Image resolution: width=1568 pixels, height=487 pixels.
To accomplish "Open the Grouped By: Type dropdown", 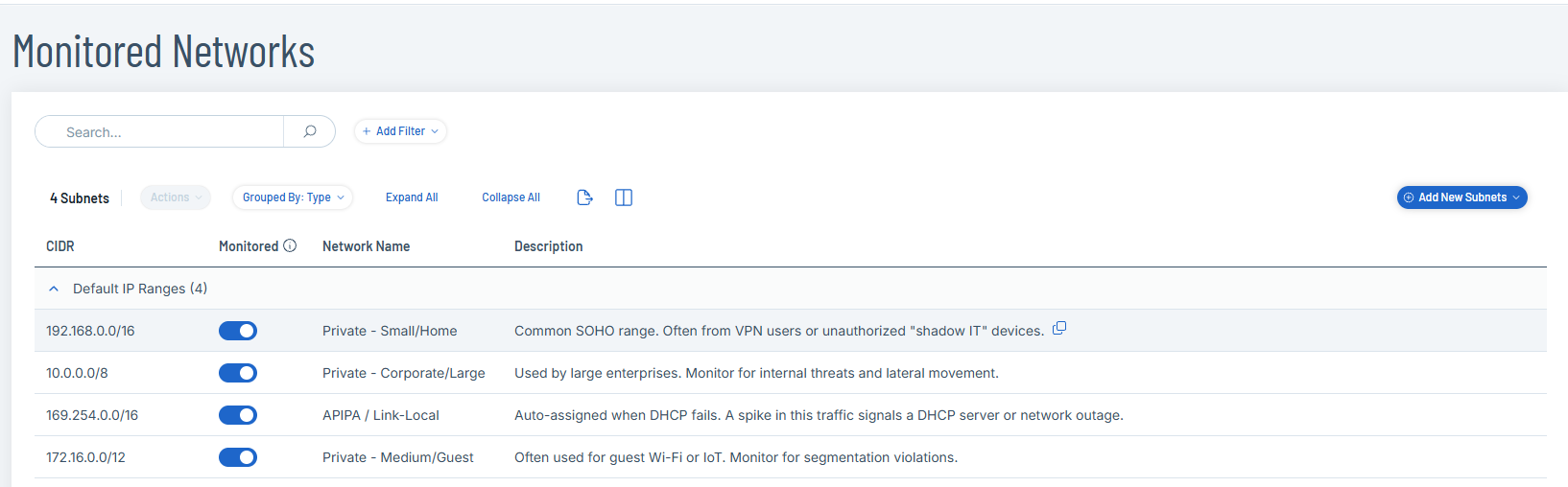I will tap(293, 197).
